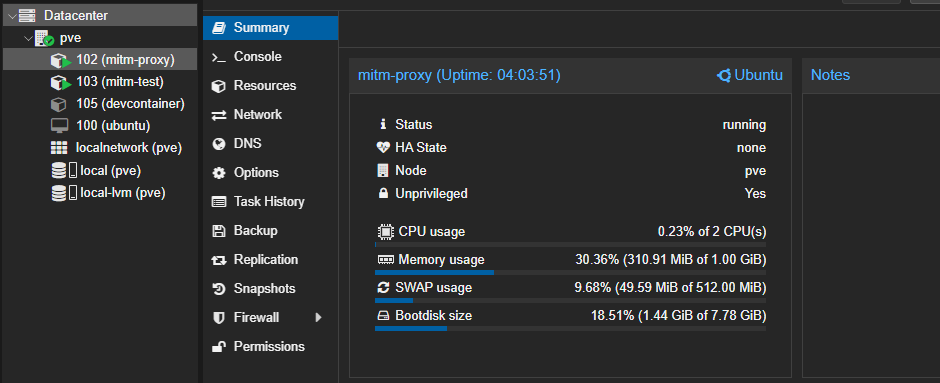Open the Backup tab
The height and width of the screenshot is (383, 940).
(x=270, y=231)
